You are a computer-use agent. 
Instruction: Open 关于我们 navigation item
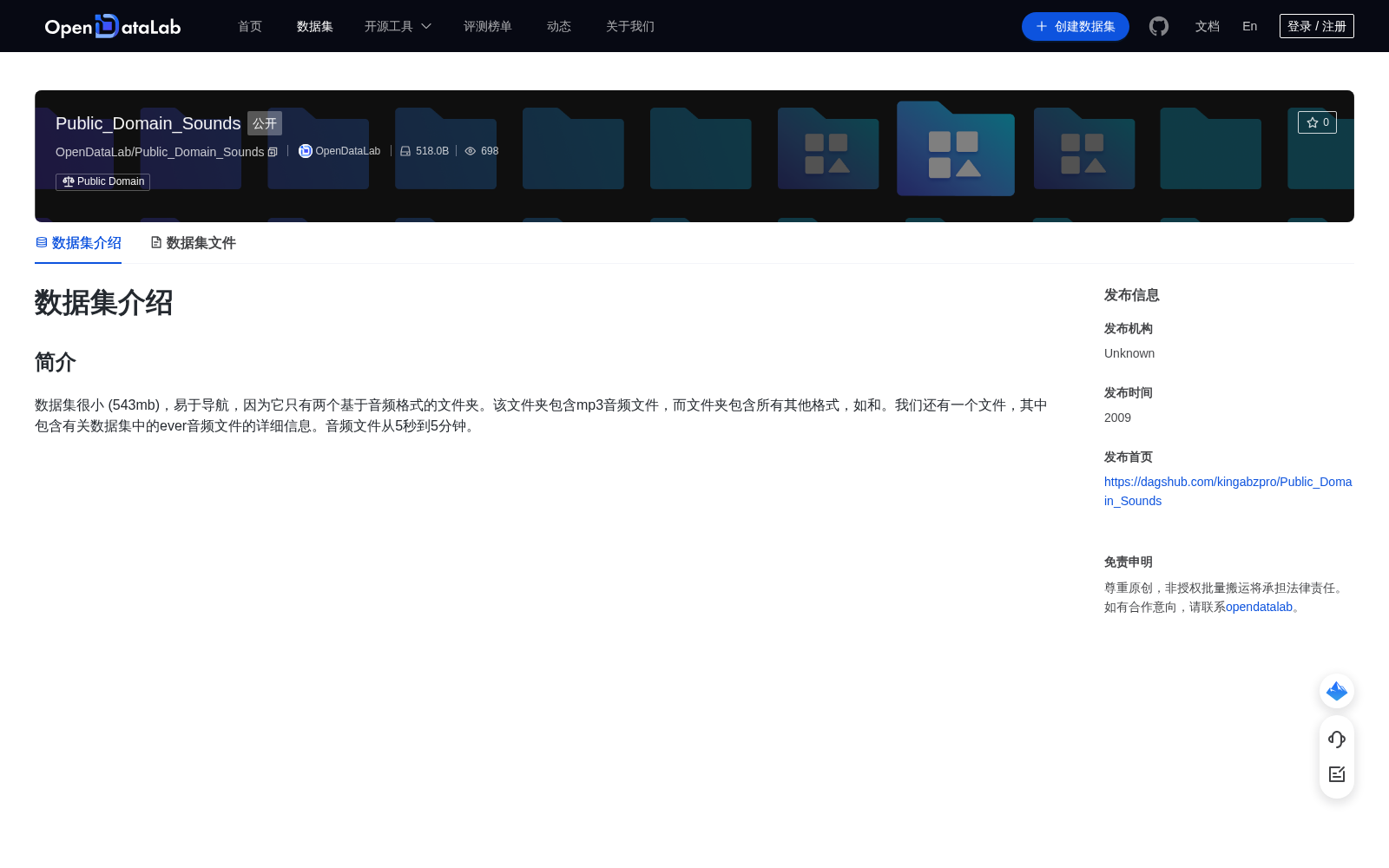click(630, 26)
